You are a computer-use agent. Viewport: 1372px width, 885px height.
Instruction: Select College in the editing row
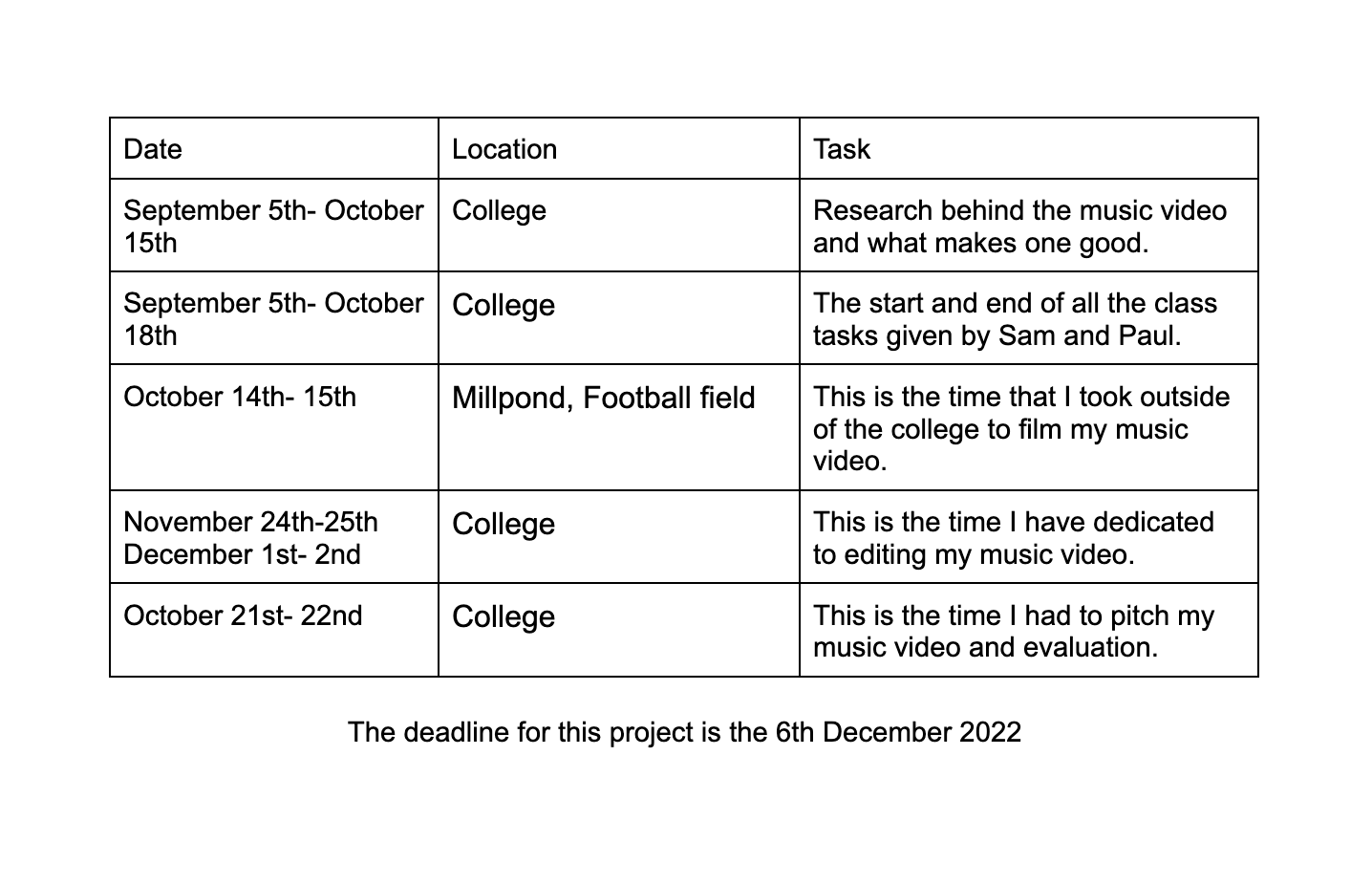tap(504, 524)
